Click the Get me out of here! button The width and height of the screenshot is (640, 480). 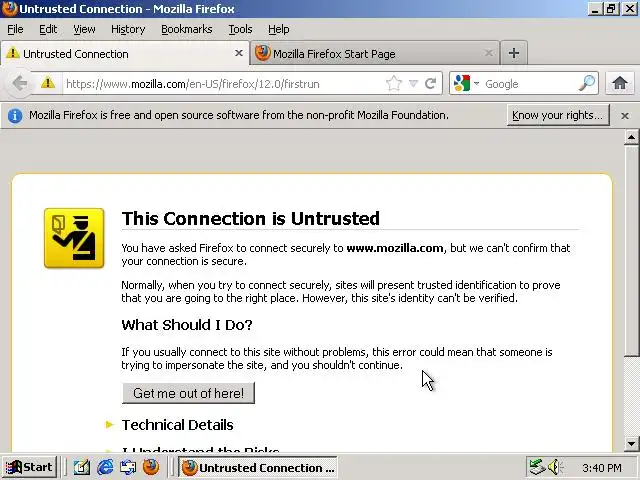coord(188,393)
